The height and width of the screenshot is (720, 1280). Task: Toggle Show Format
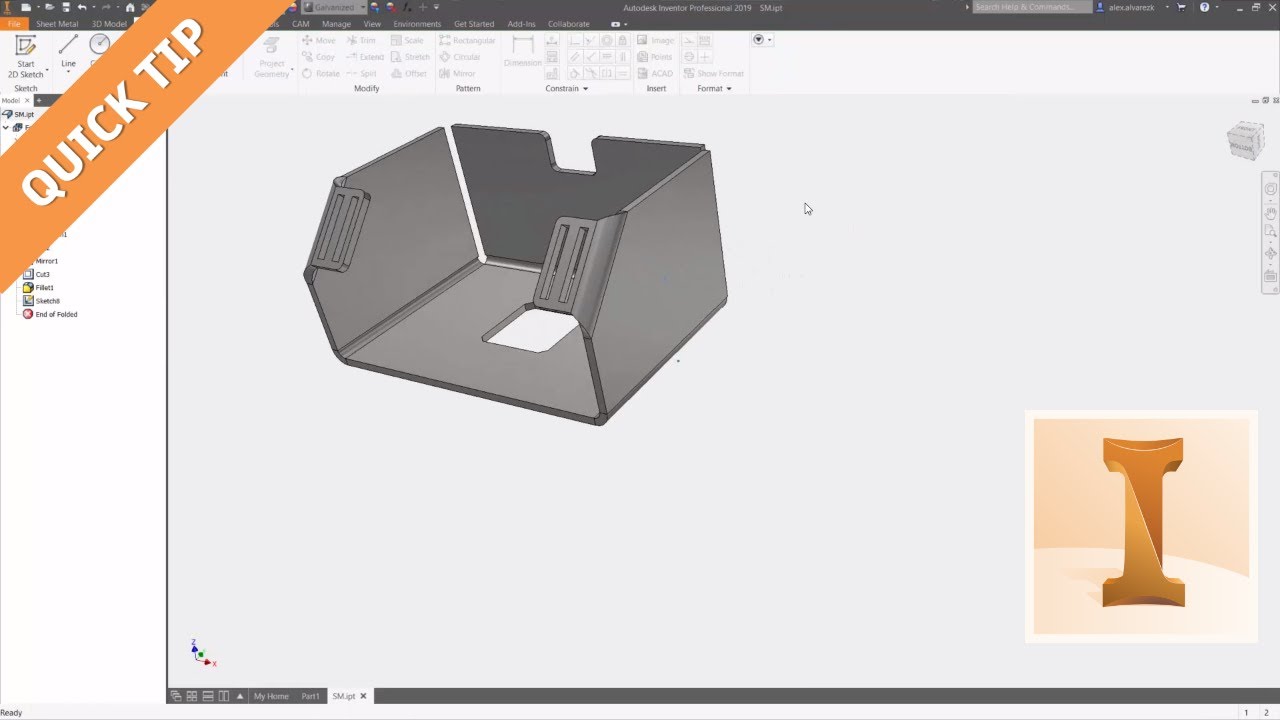[x=713, y=74]
